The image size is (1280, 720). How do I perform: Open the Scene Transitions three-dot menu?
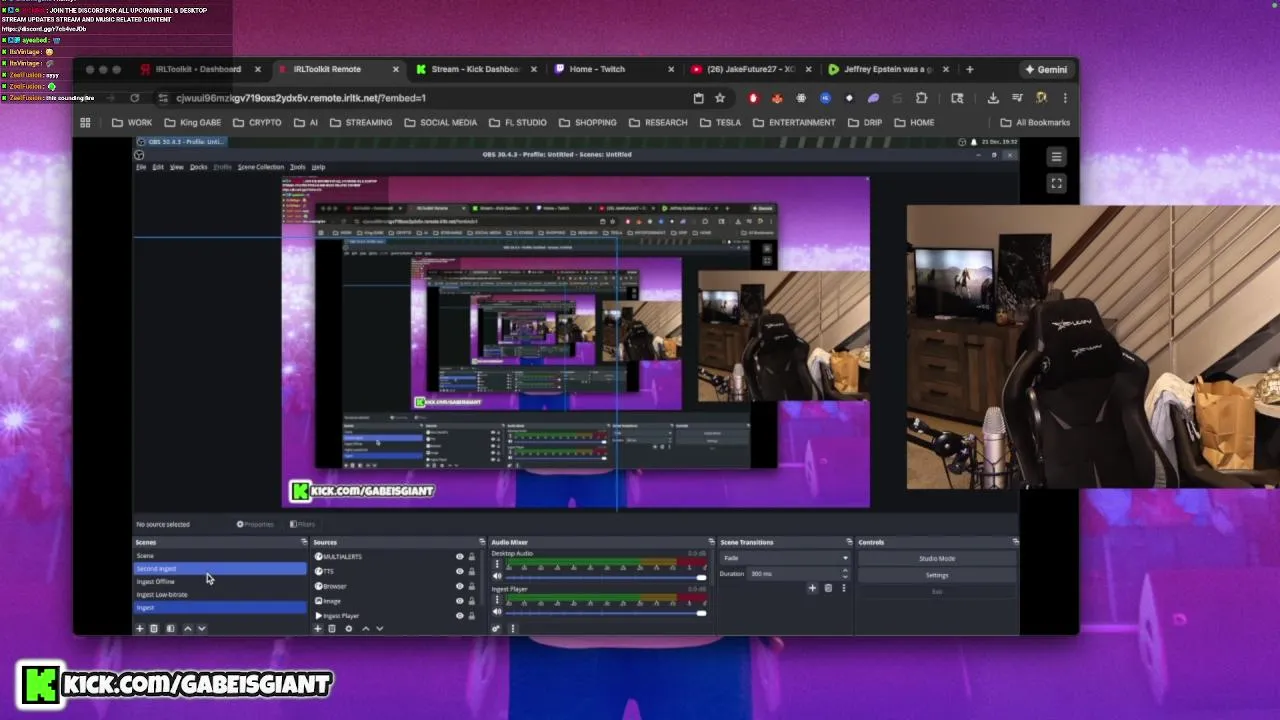click(x=842, y=588)
